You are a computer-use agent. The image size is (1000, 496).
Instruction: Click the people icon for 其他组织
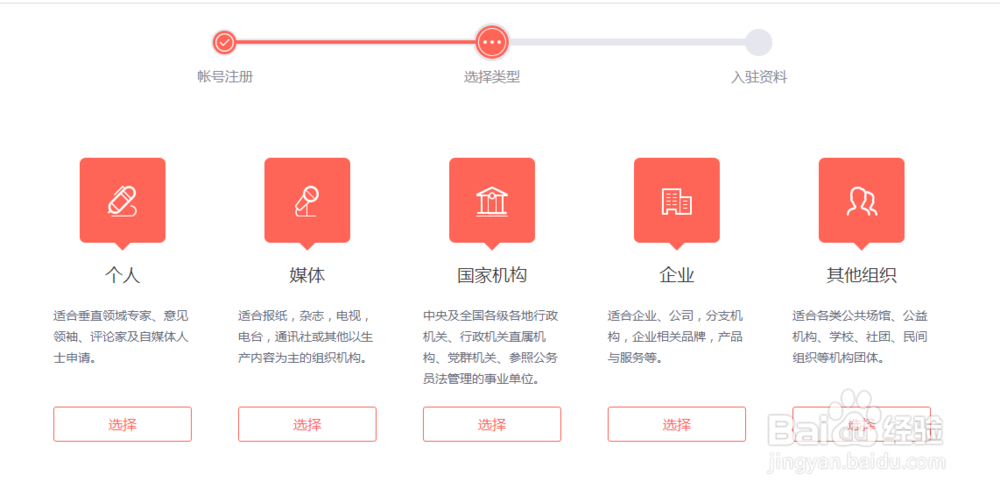tap(862, 201)
